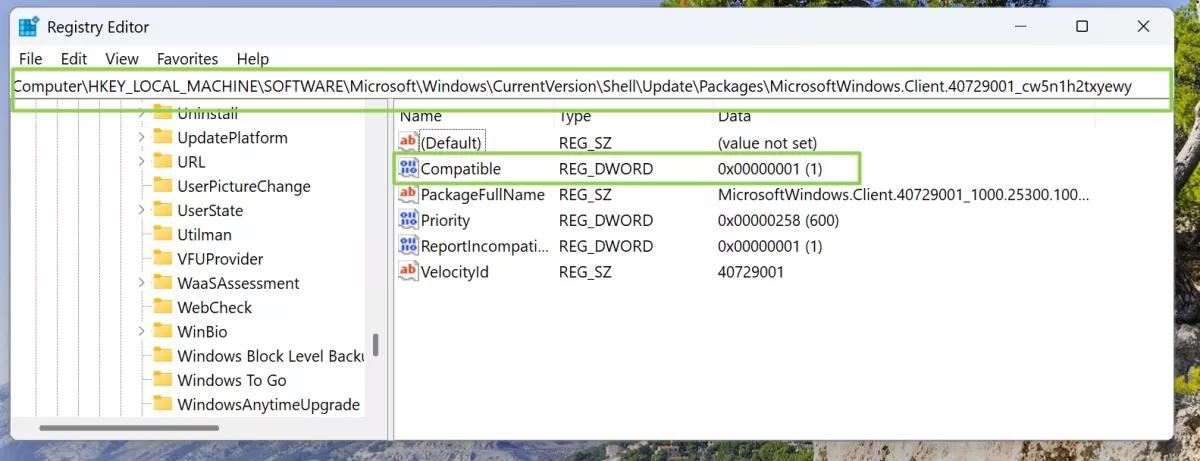Click the ReportIncompatibility DWORD value icon
The width and height of the screenshot is (1200, 461).
pyautogui.click(x=408, y=246)
